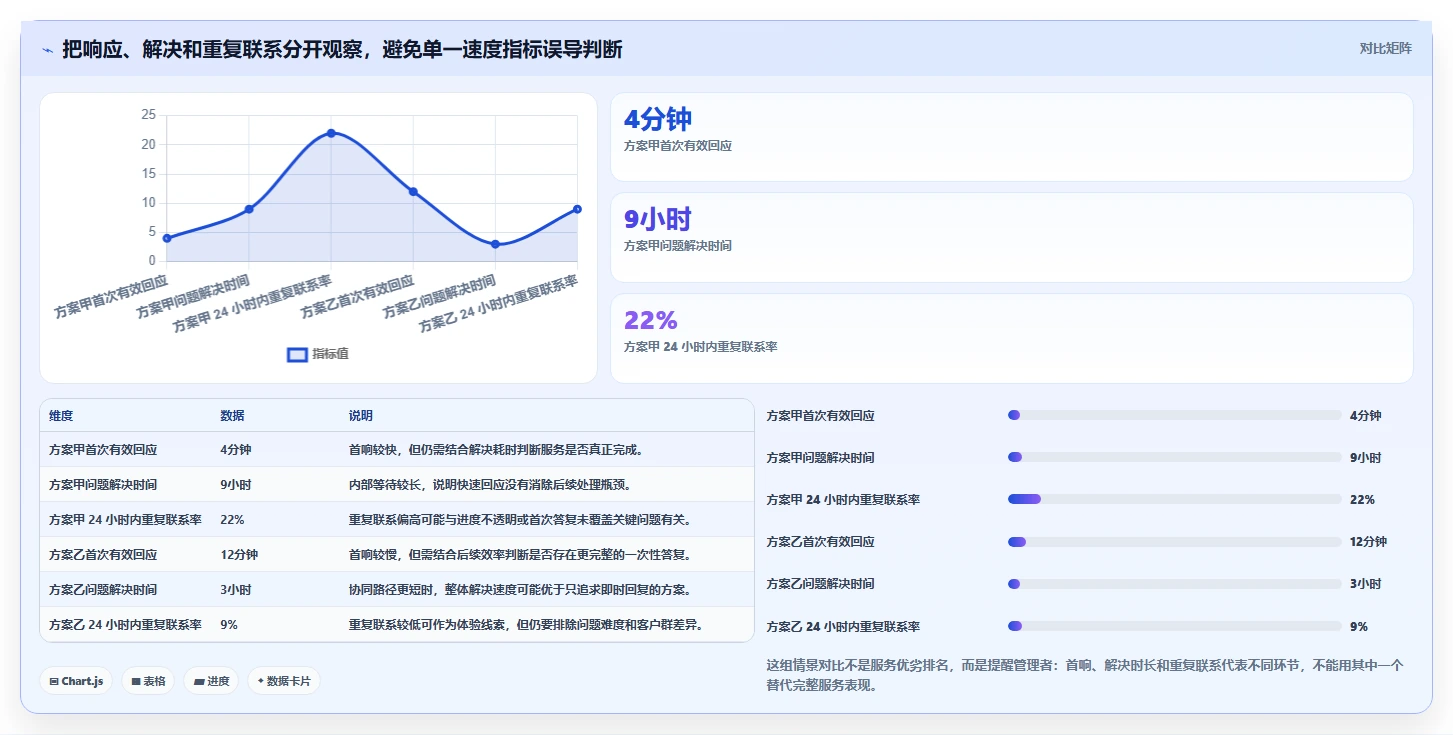Viewport: 1453px width, 735px height.
Task: Click the progress bar for 方案甲首次有效回应
Action: point(1174,415)
